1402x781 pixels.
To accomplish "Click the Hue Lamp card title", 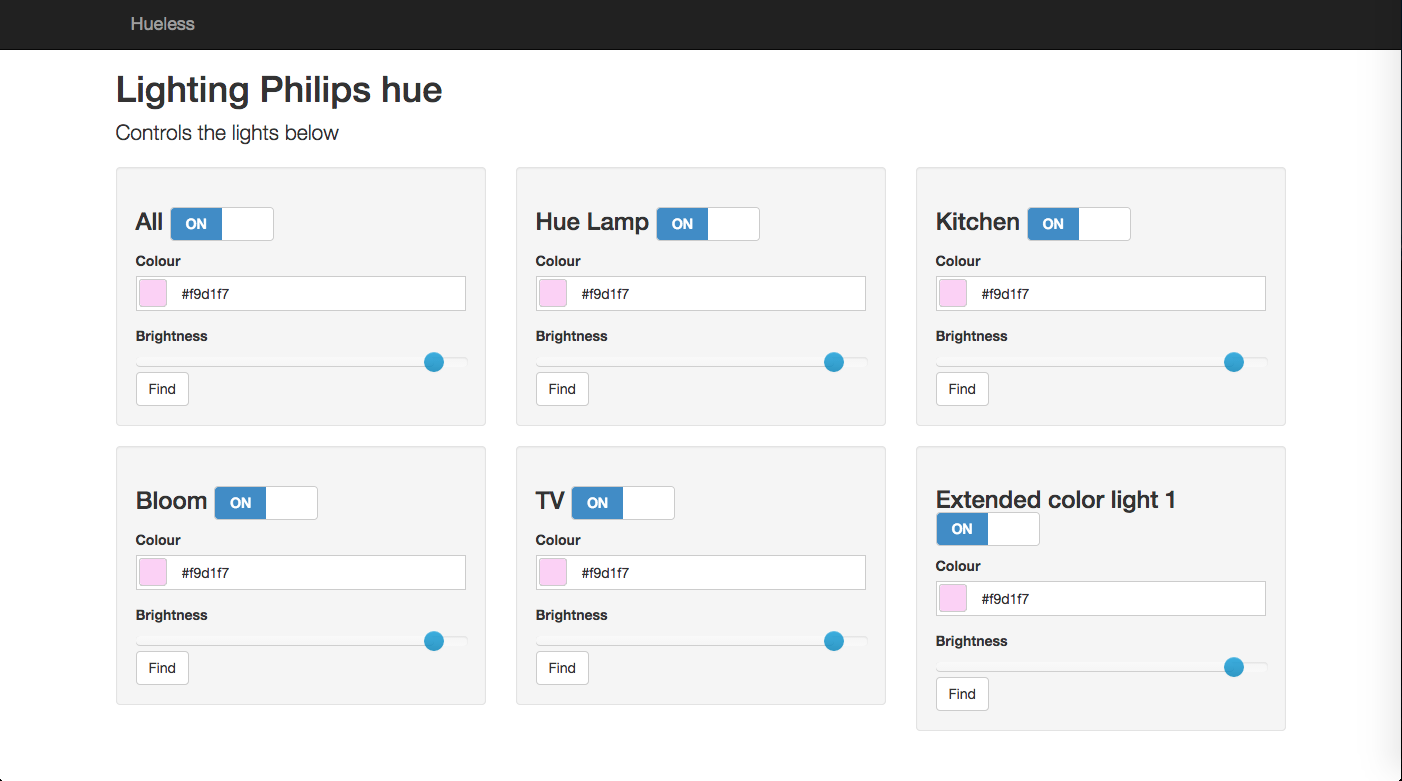I will (x=592, y=222).
